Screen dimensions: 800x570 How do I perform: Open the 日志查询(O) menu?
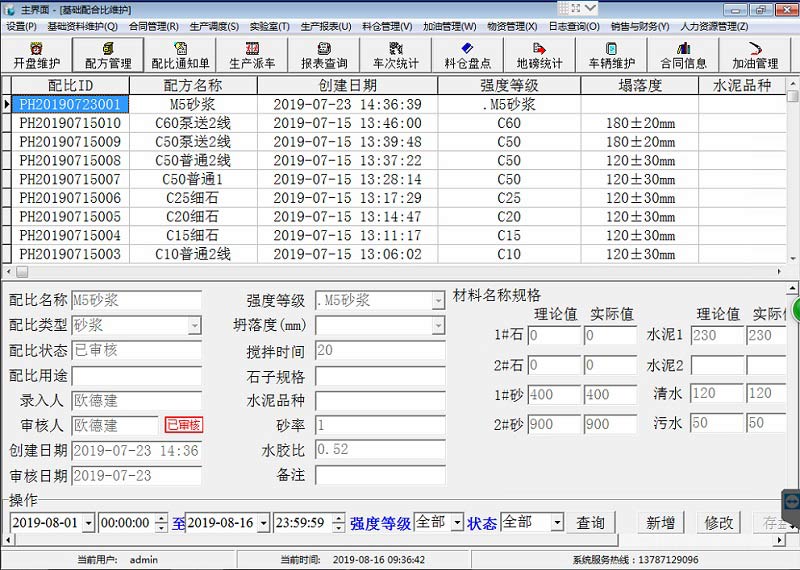pos(574,26)
